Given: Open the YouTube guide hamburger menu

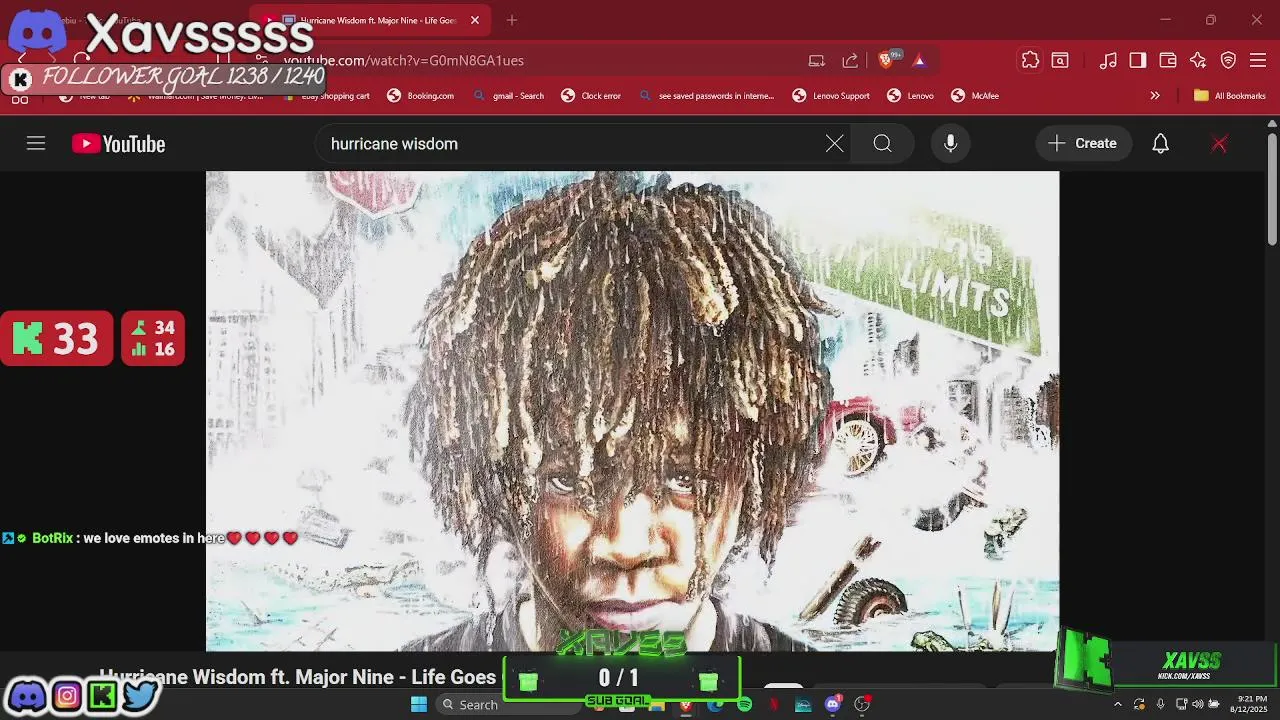Looking at the screenshot, I should [36, 144].
